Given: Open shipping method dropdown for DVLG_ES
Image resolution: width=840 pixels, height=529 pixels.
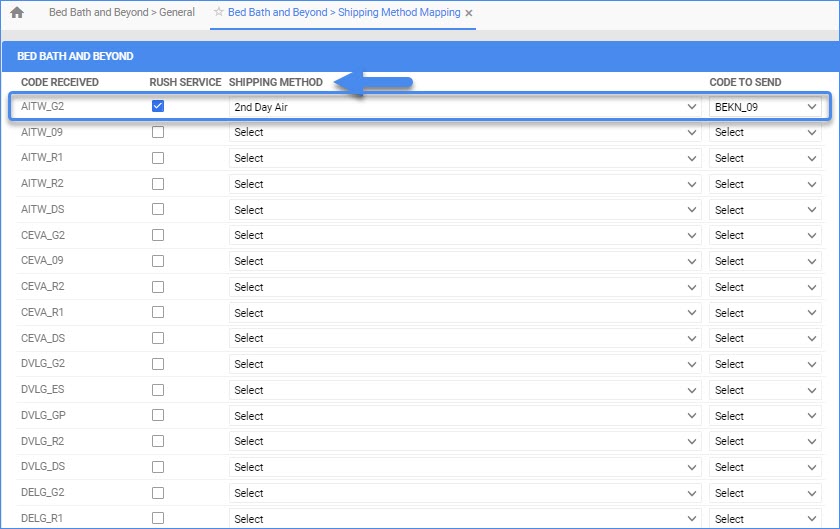Looking at the screenshot, I should pyautogui.click(x=465, y=390).
